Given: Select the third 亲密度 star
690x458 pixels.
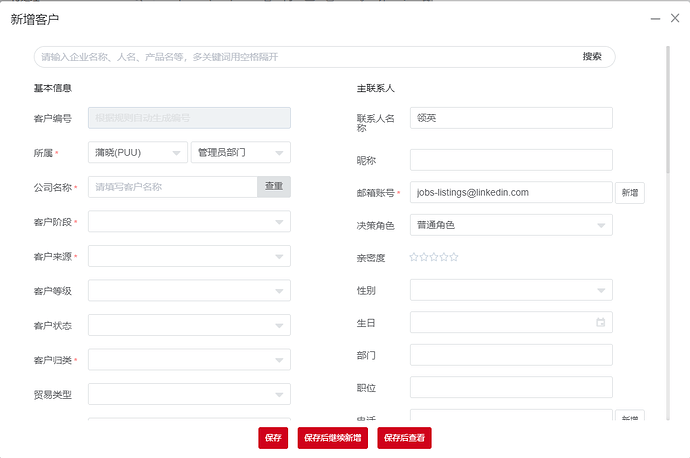Looking at the screenshot, I should pyautogui.click(x=434, y=257).
